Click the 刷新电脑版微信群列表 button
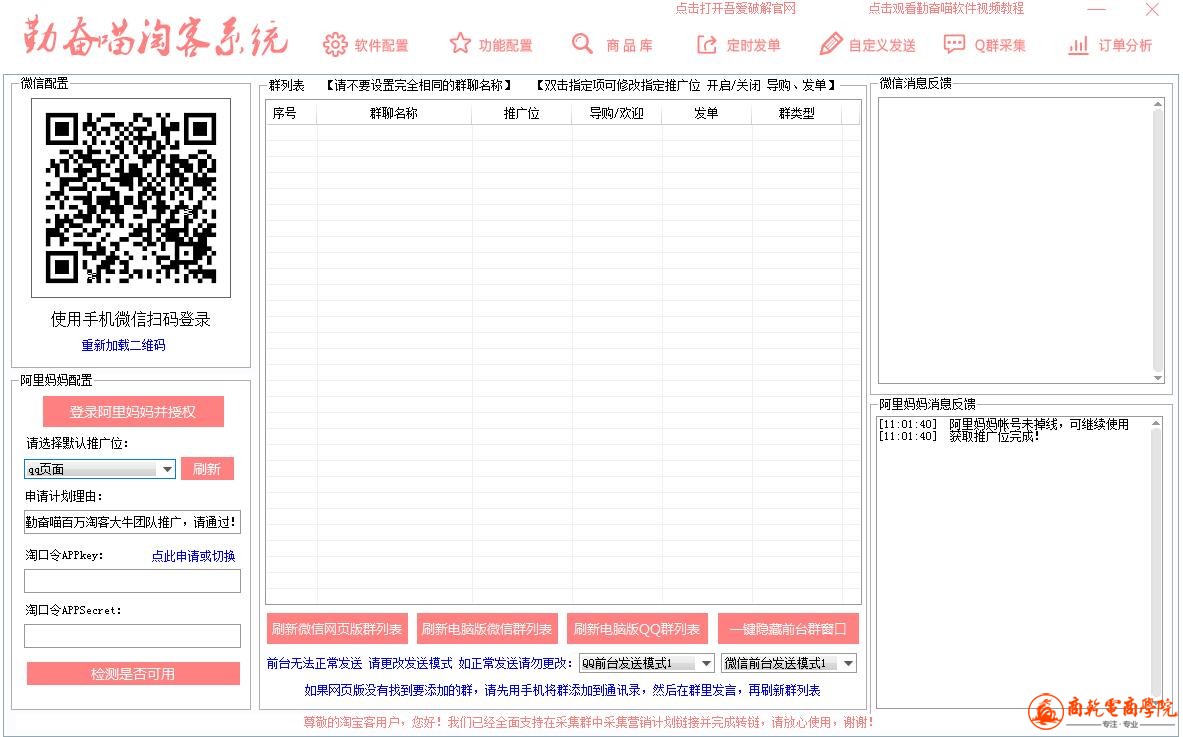 pos(487,628)
